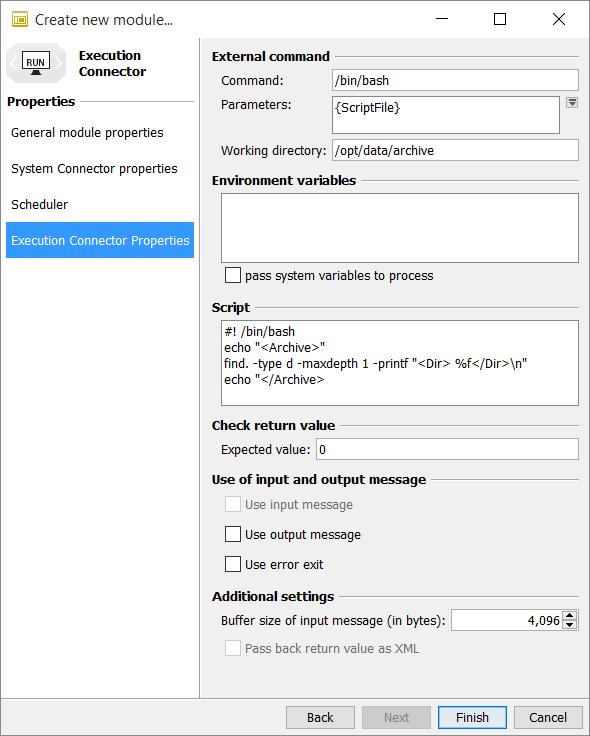The width and height of the screenshot is (590, 736).
Task: Increase buffer size with up arrow
Action: pyautogui.click(x=570, y=615)
